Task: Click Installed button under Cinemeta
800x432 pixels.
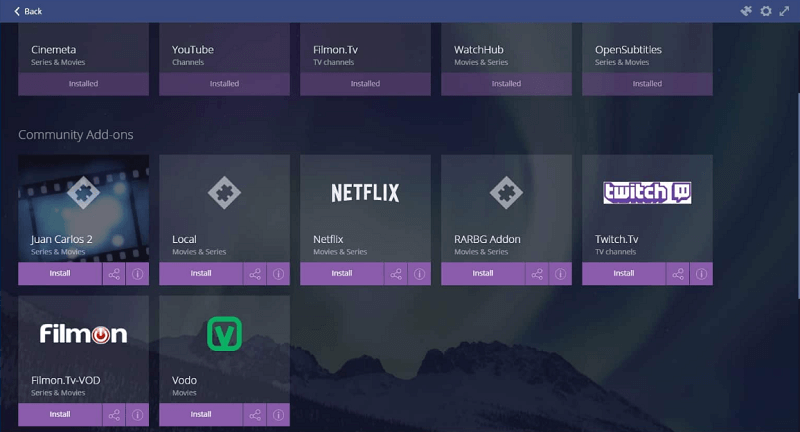Action: [84, 84]
